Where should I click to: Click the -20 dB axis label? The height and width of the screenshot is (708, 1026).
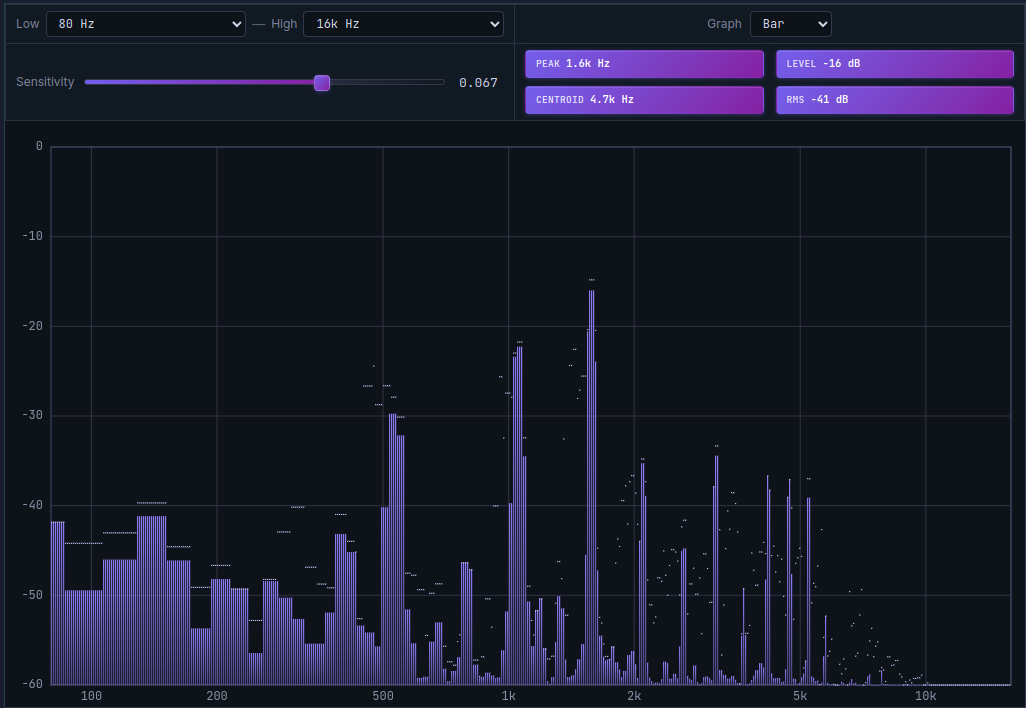(x=32, y=326)
